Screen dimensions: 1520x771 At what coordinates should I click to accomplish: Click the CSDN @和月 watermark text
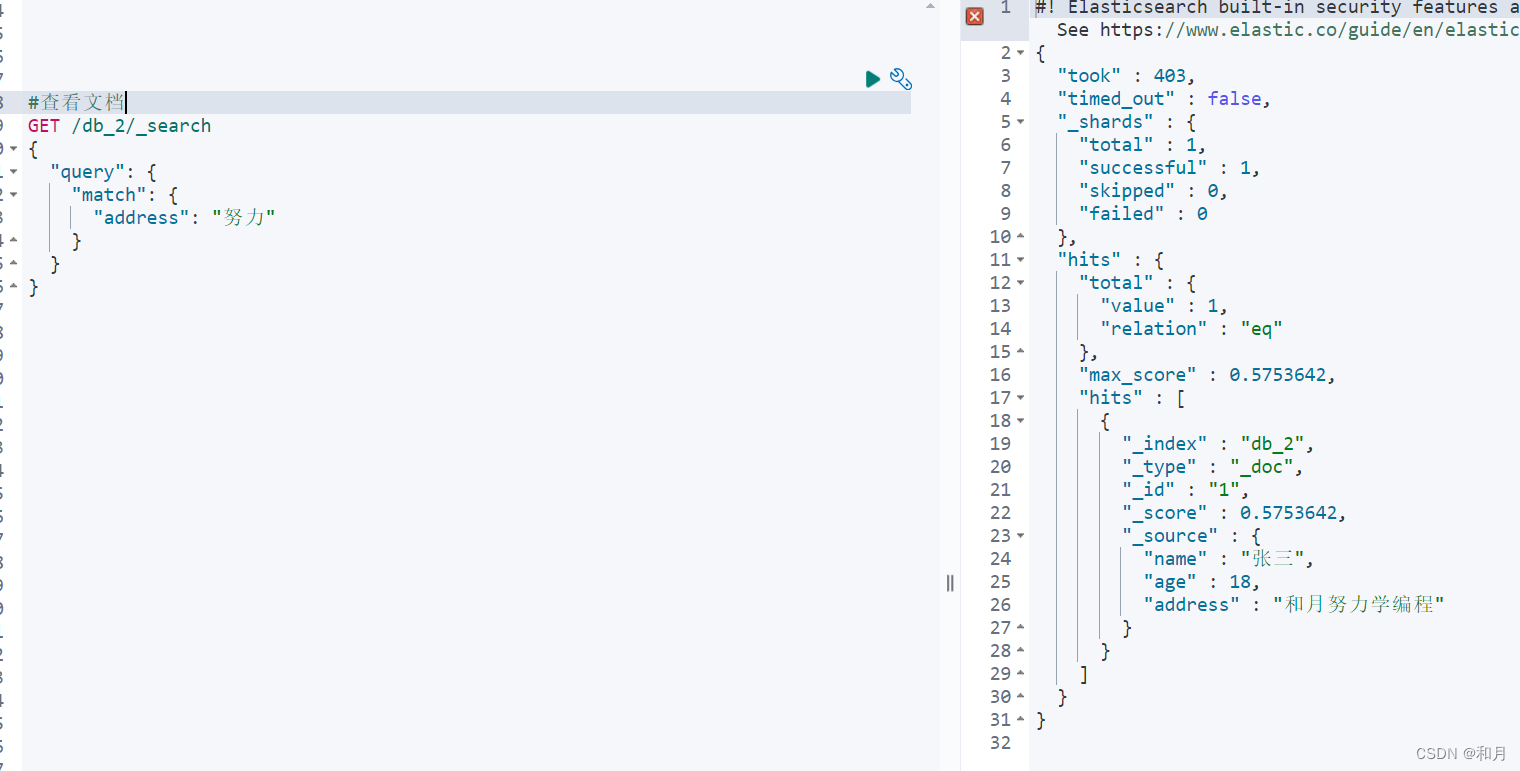pyautogui.click(x=1458, y=753)
